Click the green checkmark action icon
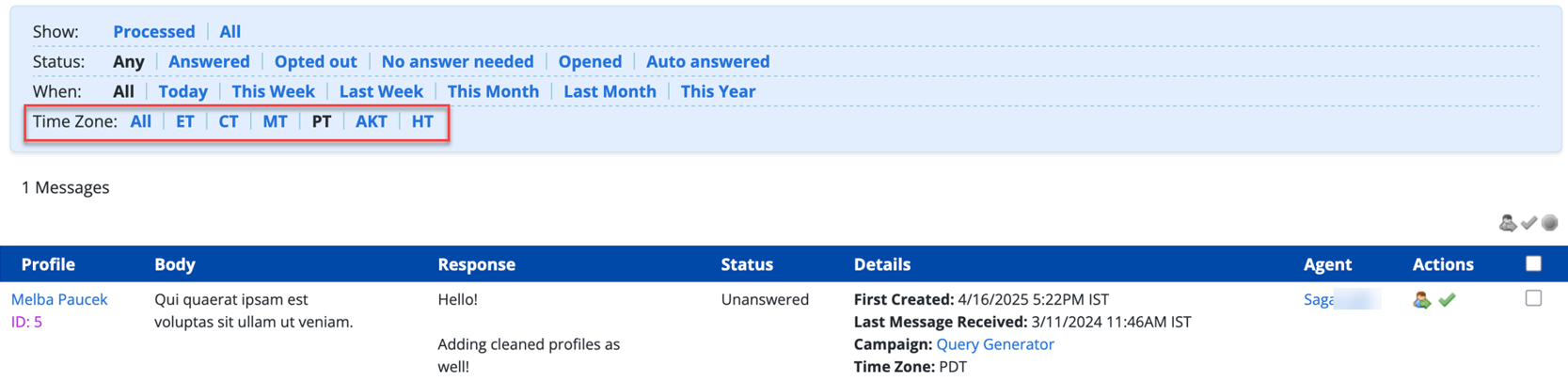Screen dimensions: 1568x381 [1447, 300]
